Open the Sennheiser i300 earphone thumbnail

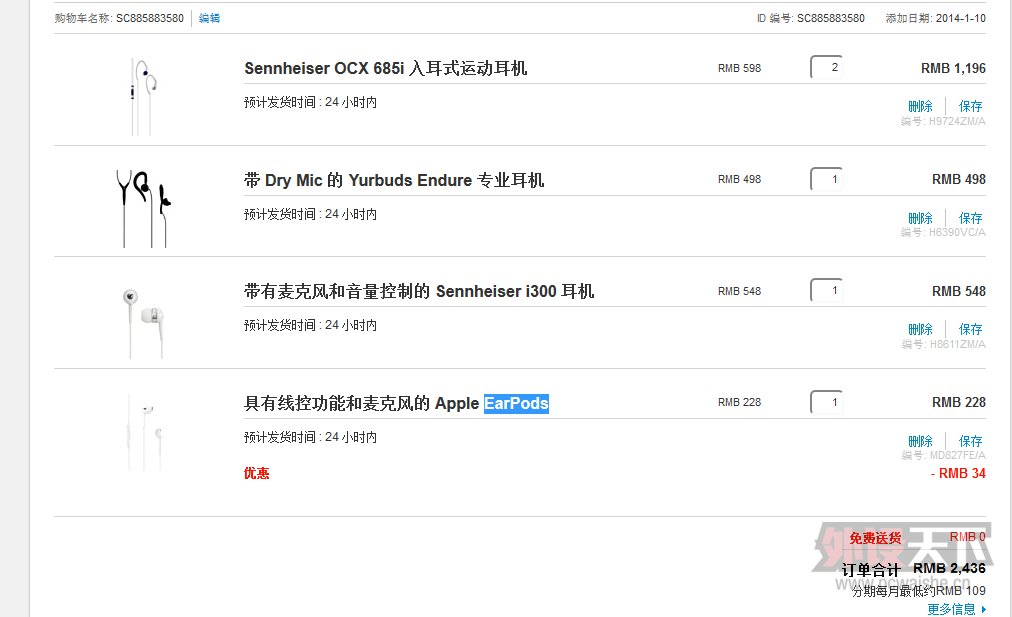142,318
